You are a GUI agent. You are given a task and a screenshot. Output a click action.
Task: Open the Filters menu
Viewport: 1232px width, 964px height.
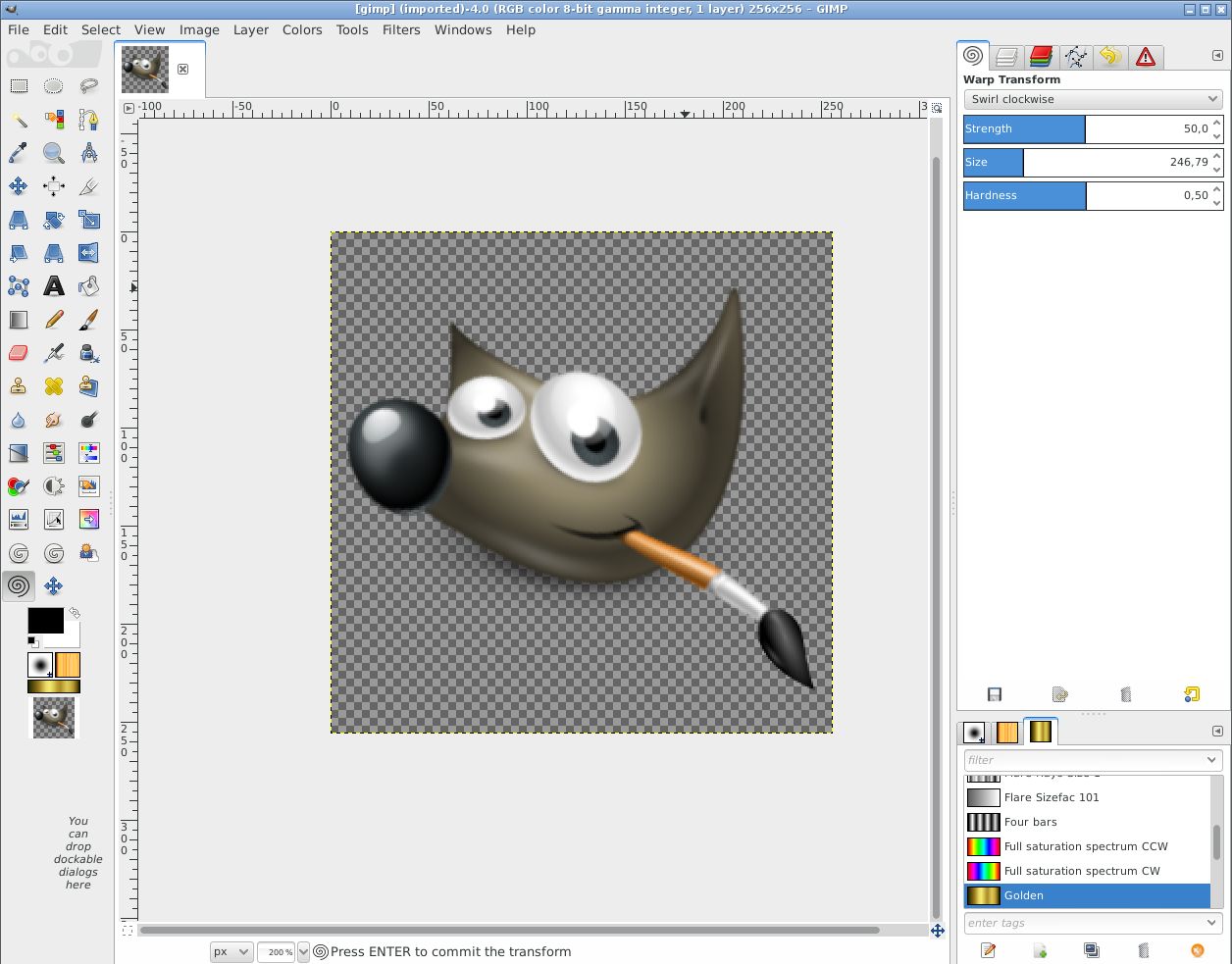[401, 29]
